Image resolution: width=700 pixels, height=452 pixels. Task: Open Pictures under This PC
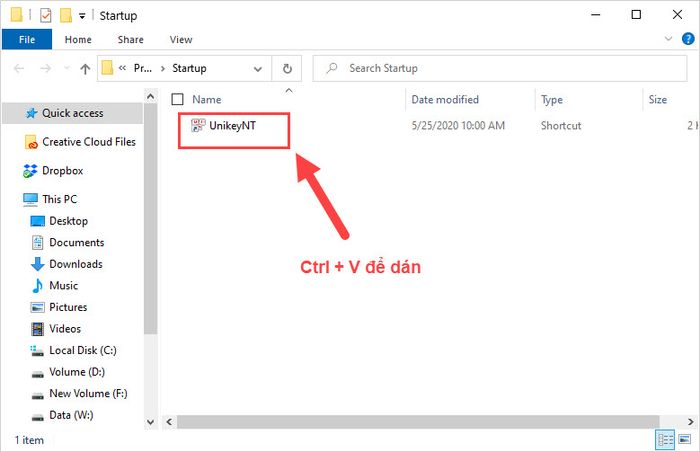tap(68, 307)
